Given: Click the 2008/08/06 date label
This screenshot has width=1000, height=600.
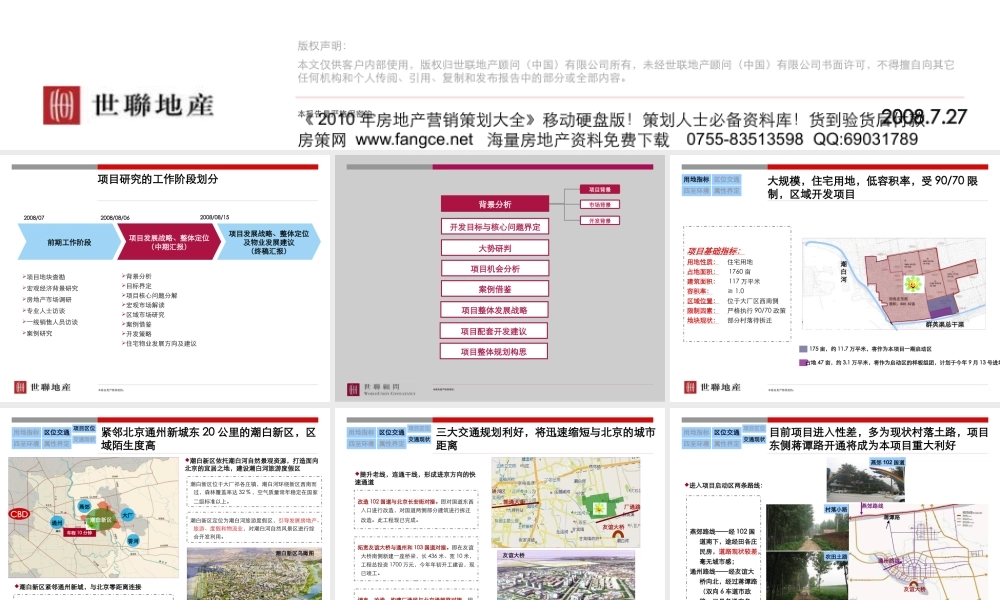Looking at the screenshot, I should tap(115, 217).
